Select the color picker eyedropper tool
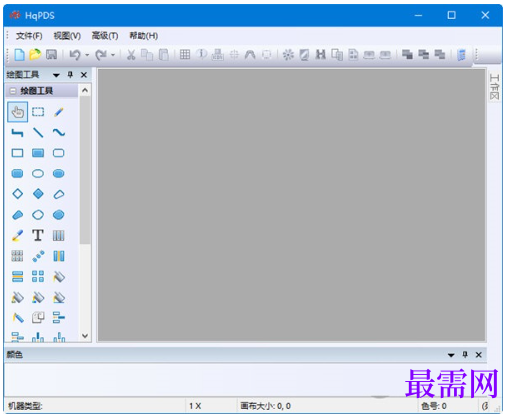The height and width of the screenshot is (415, 517). pyautogui.click(x=17, y=235)
